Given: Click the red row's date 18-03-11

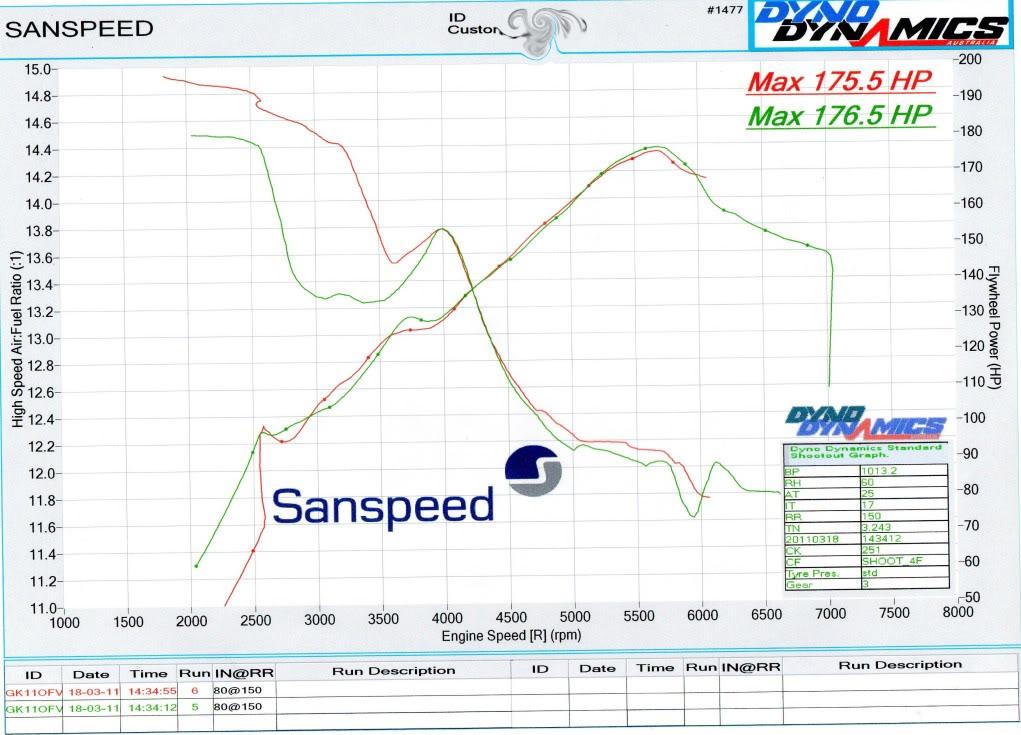Looking at the screenshot, I should click(x=93, y=691).
